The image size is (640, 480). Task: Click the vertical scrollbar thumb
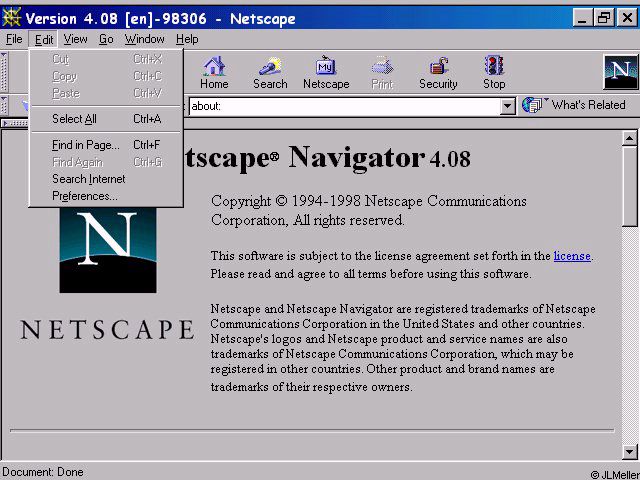(x=629, y=186)
